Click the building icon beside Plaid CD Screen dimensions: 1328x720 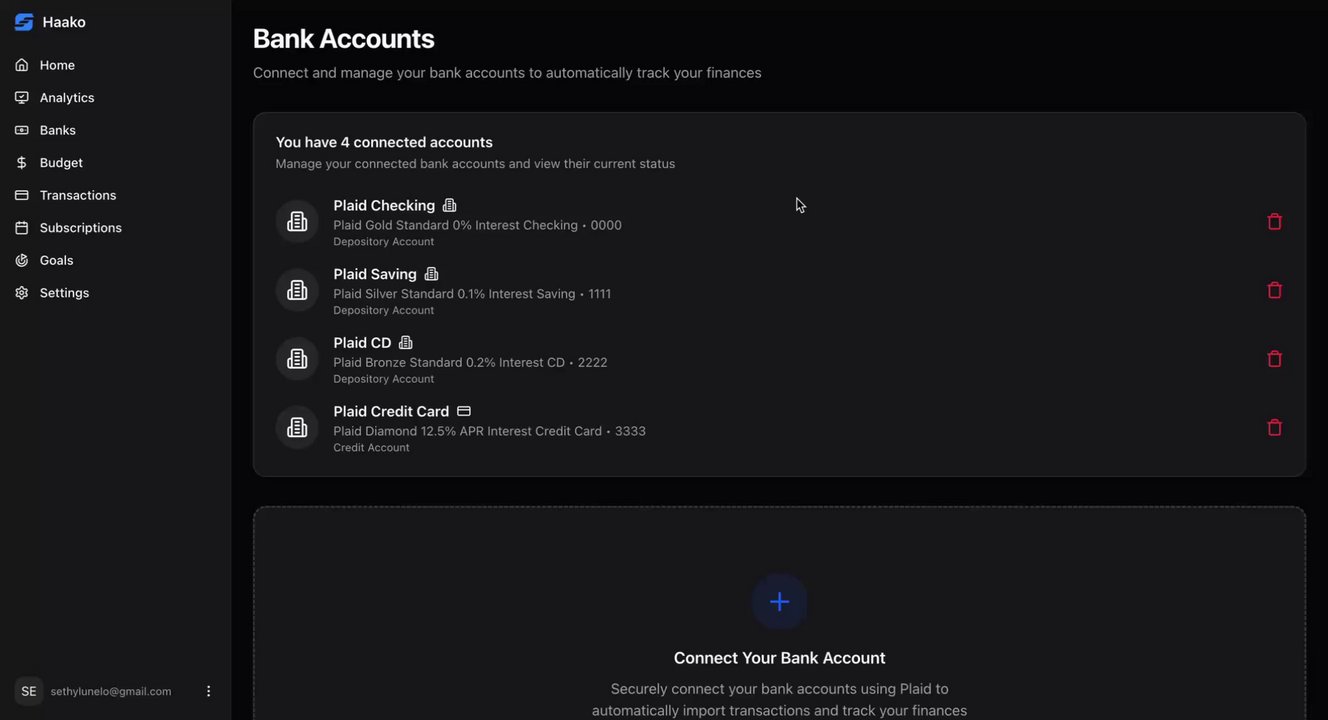[x=406, y=343]
